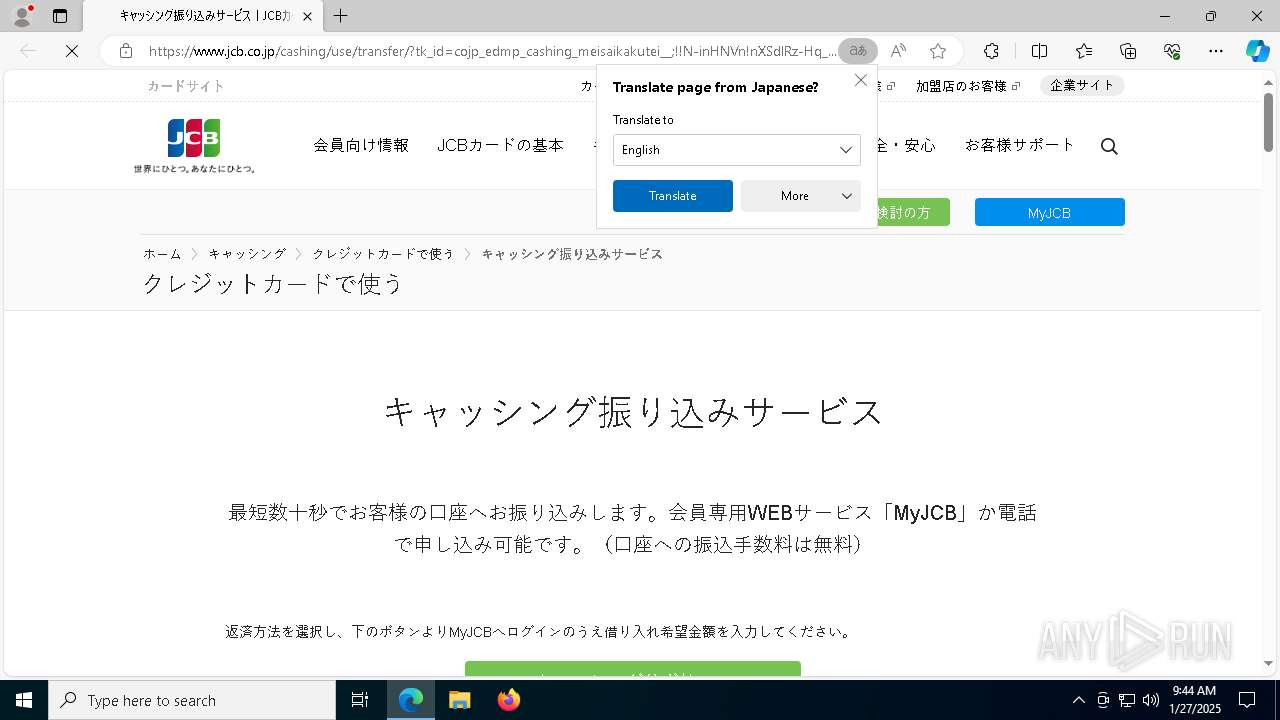Click the Translate button
This screenshot has height=720, width=1280.
(673, 196)
